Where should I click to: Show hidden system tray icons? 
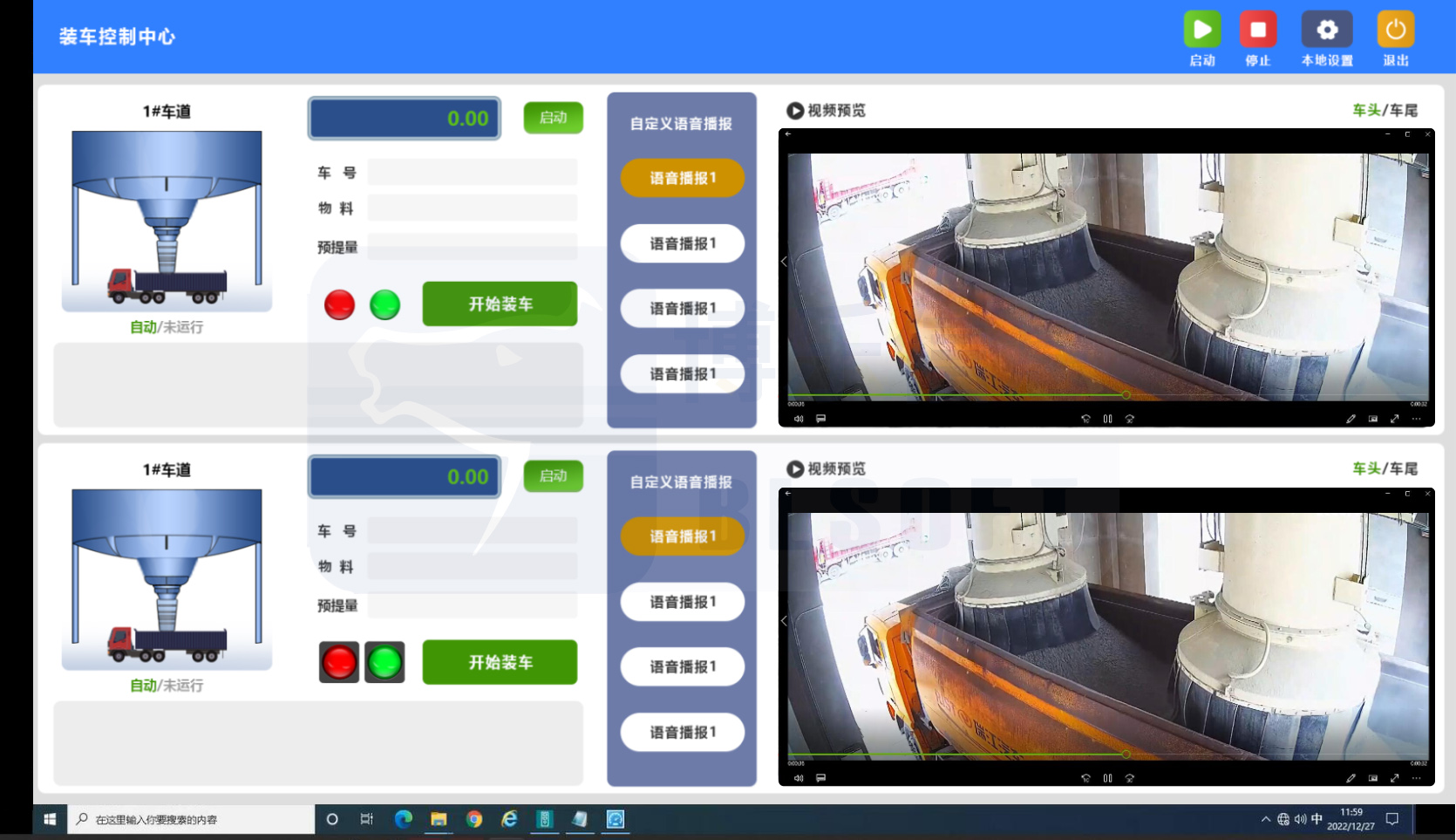(x=1266, y=819)
